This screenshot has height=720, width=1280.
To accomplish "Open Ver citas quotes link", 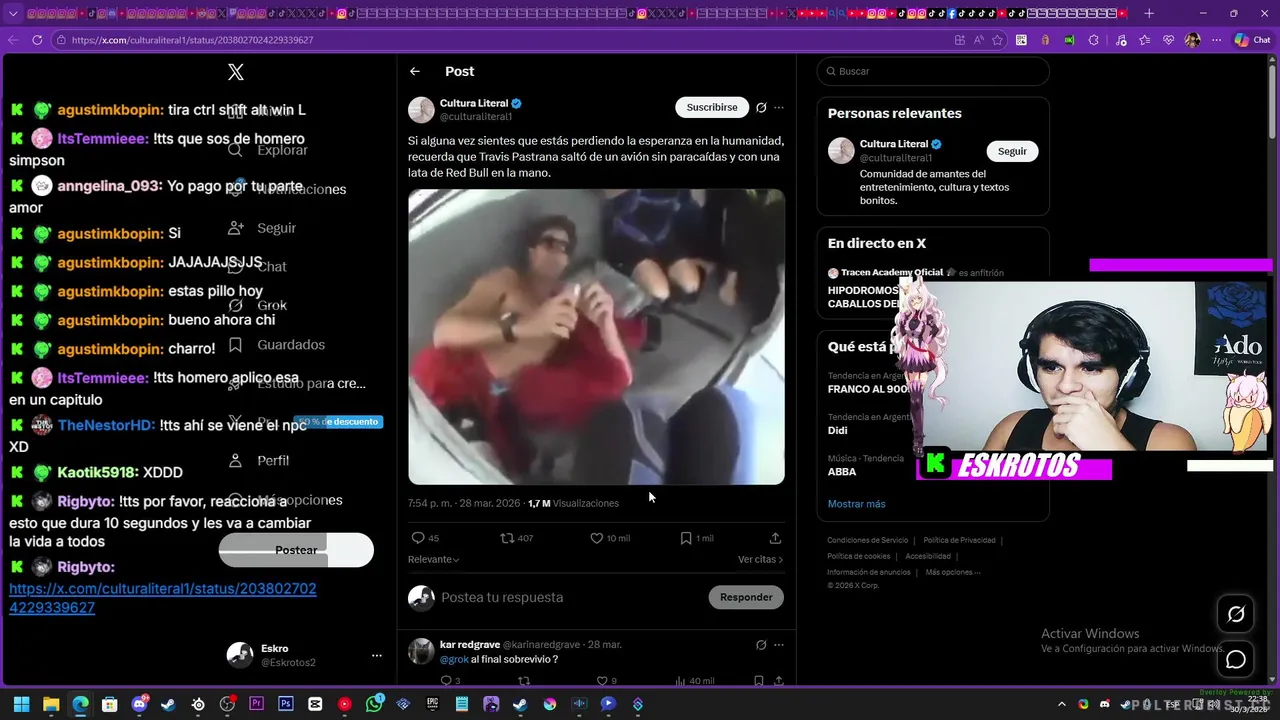I will tap(760, 559).
